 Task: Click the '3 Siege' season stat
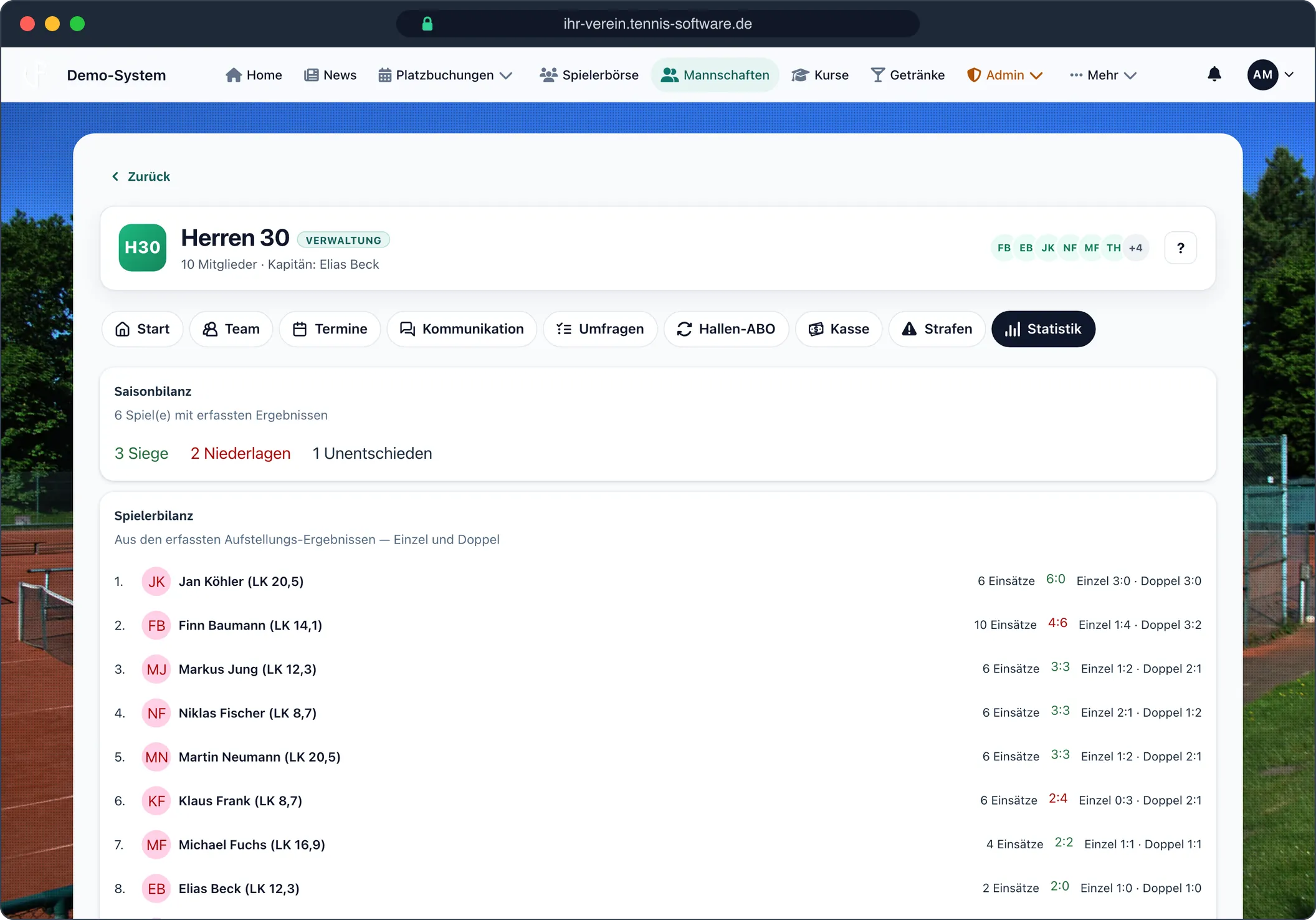tap(141, 453)
